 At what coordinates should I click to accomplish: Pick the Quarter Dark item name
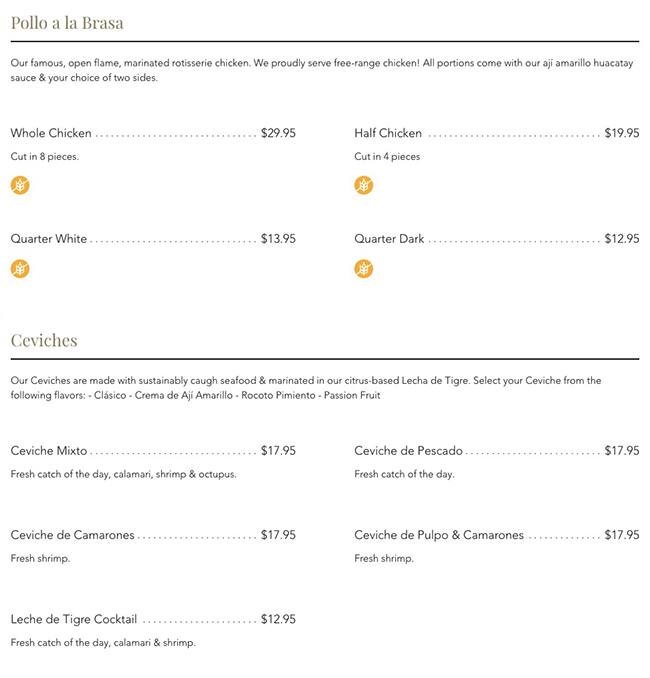(x=389, y=239)
